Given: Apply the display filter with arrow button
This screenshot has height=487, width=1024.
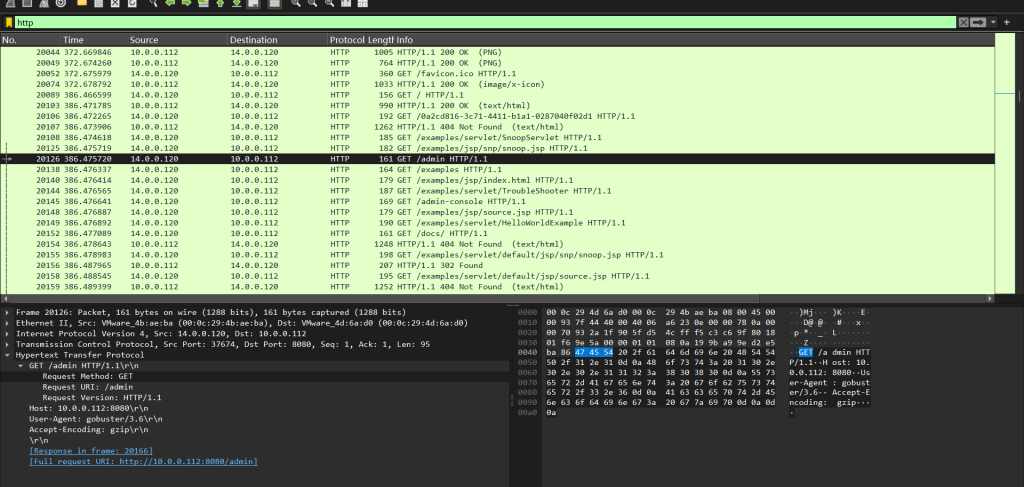Looking at the screenshot, I should coord(979,22).
